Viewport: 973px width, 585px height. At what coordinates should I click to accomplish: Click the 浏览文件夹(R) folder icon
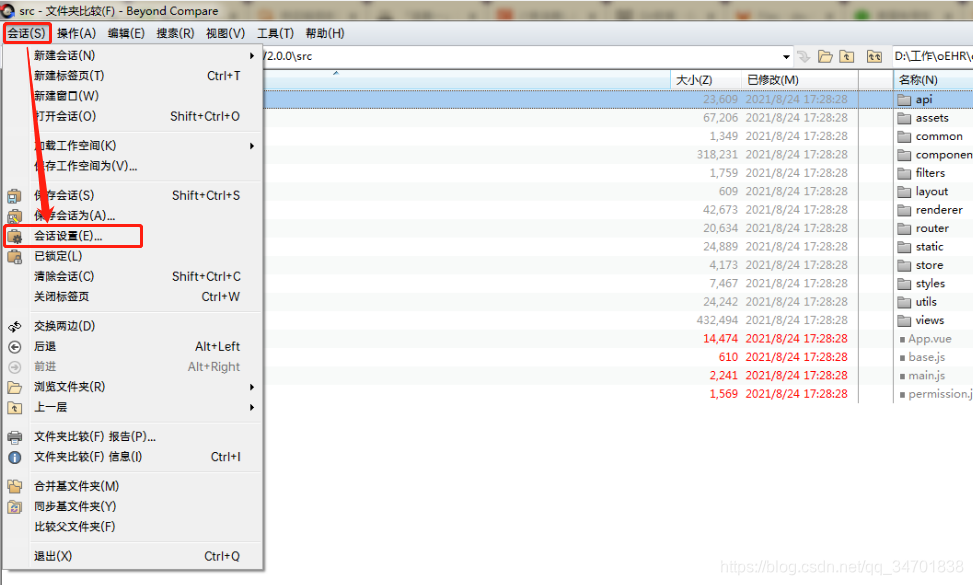tap(14, 387)
